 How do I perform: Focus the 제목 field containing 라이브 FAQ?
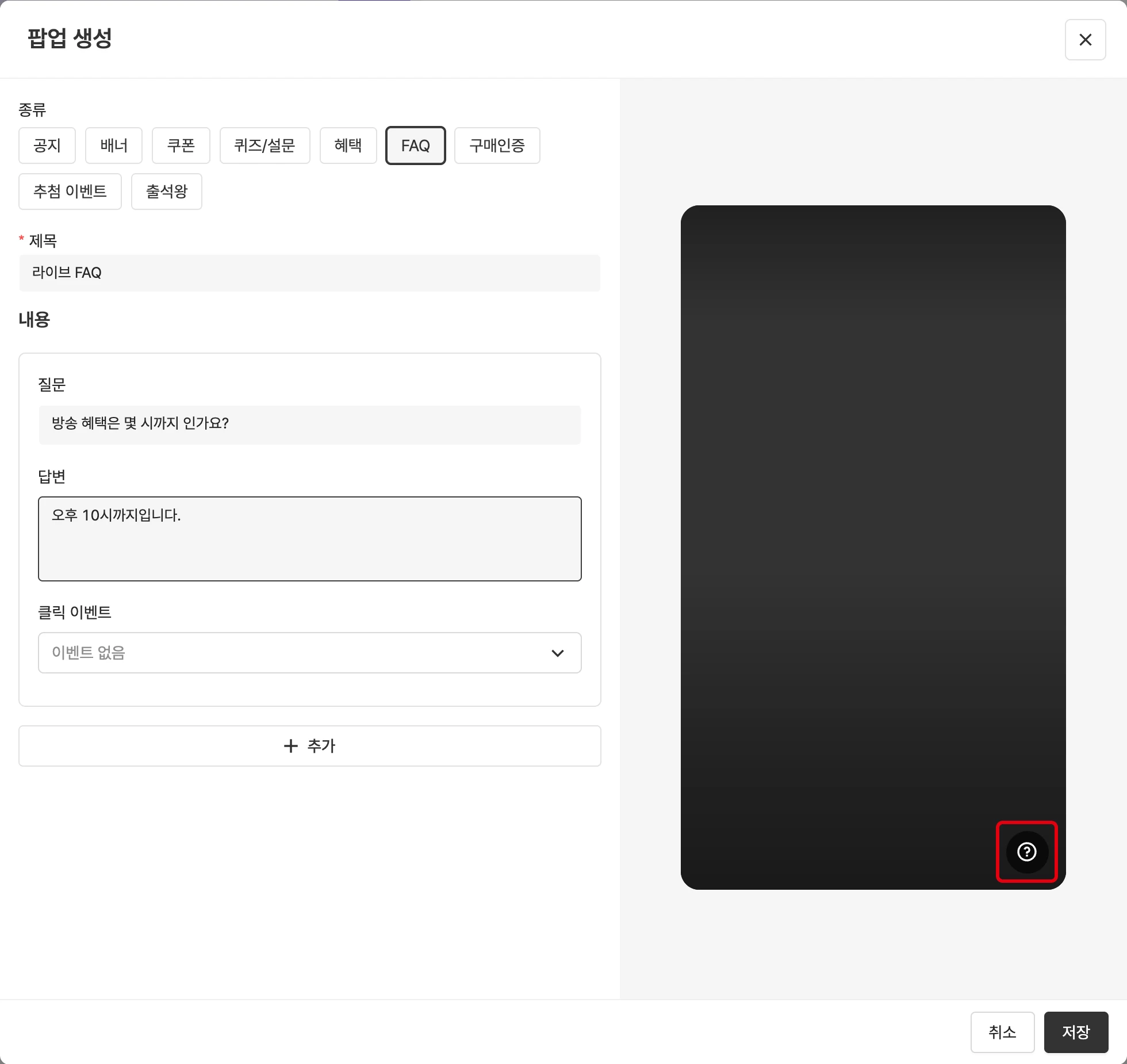[310, 273]
